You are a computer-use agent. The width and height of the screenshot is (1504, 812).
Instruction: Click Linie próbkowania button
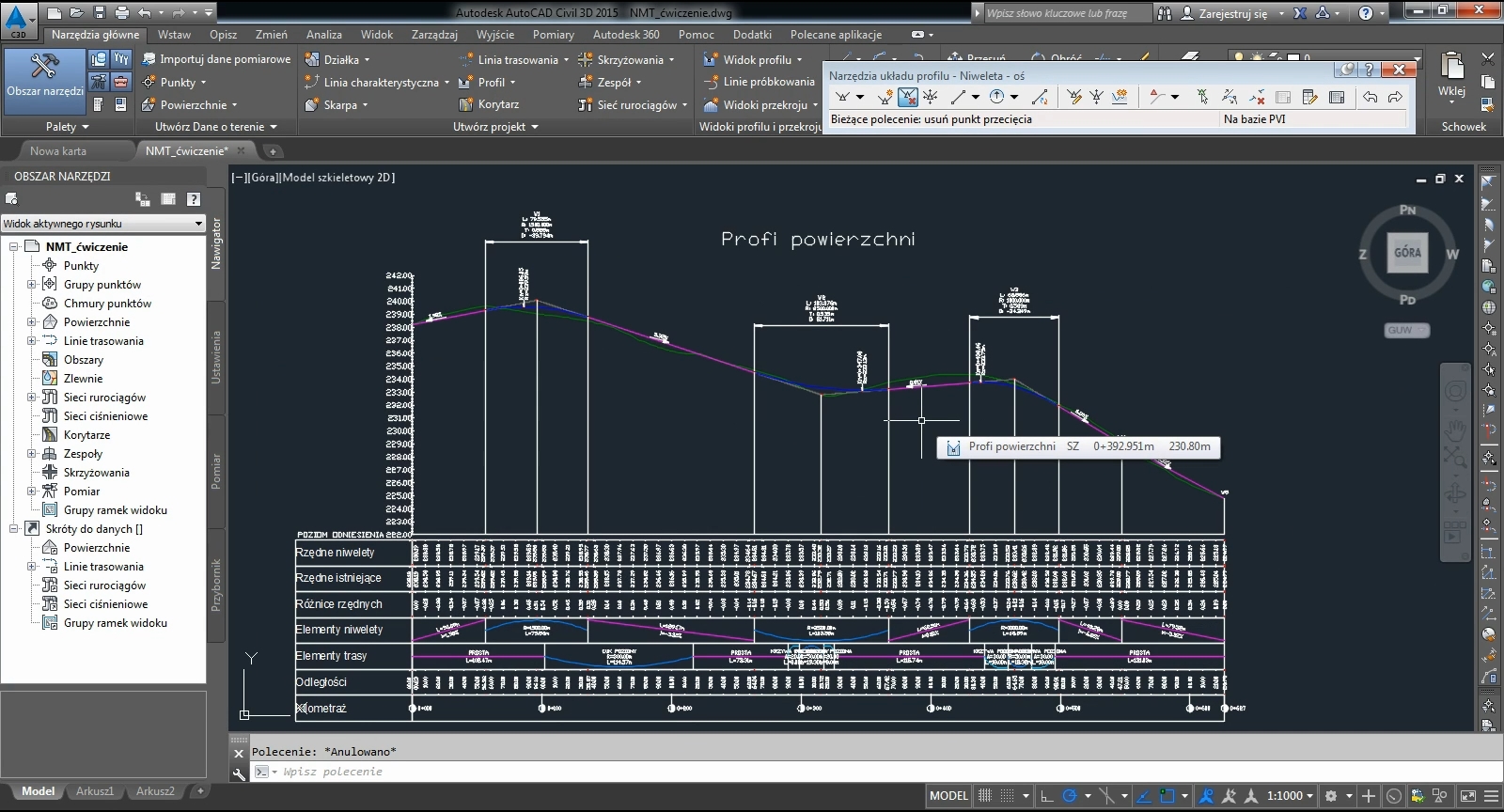tap(760, 82)
